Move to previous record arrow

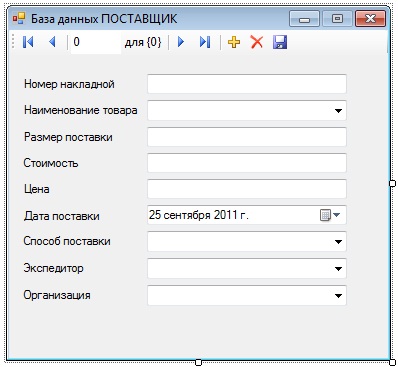pyautogui.click(x=52, y=42)
